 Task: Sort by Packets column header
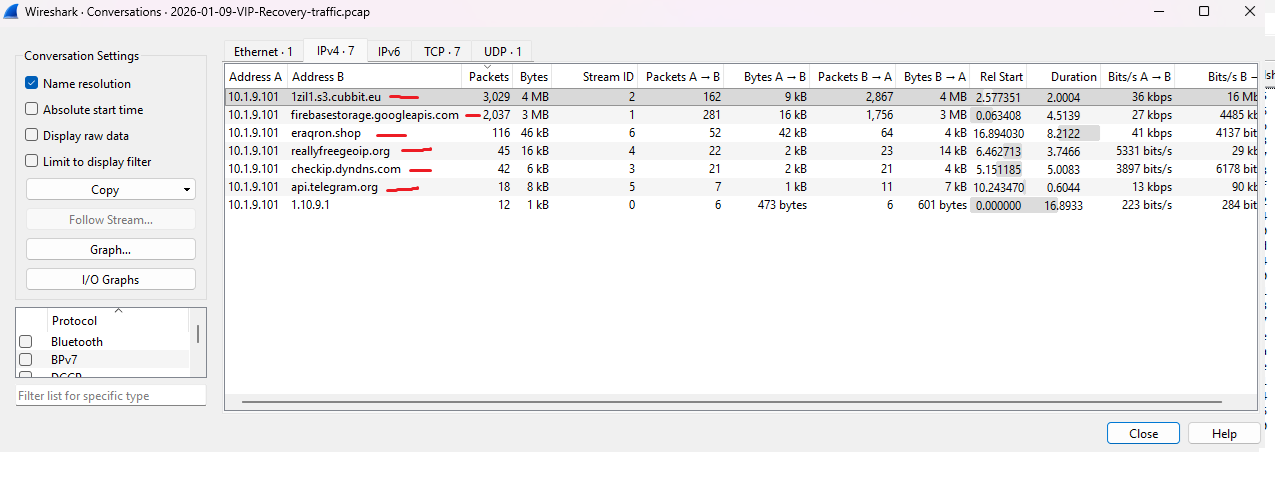488,77
